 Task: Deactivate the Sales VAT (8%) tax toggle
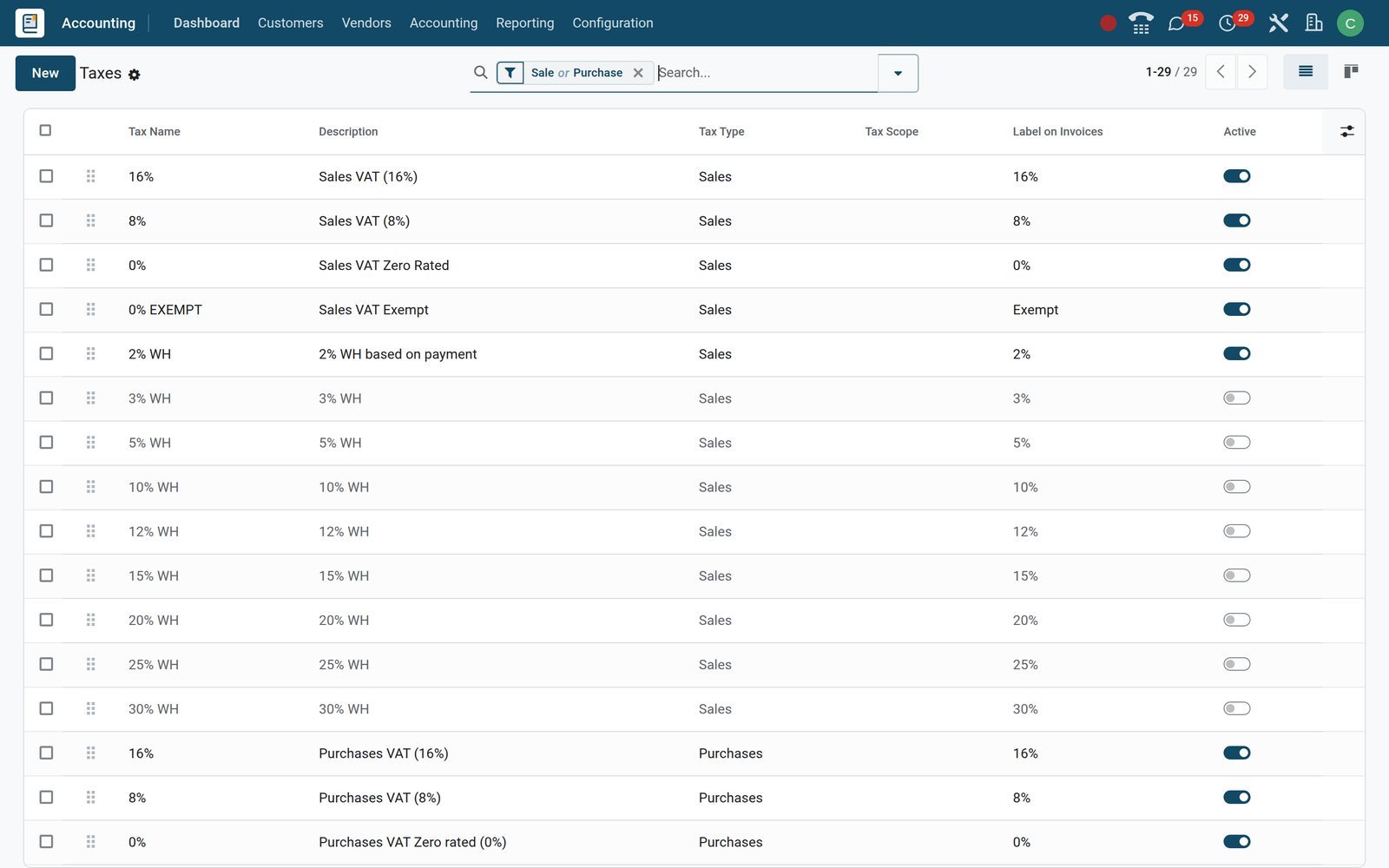pos(1237,220)
